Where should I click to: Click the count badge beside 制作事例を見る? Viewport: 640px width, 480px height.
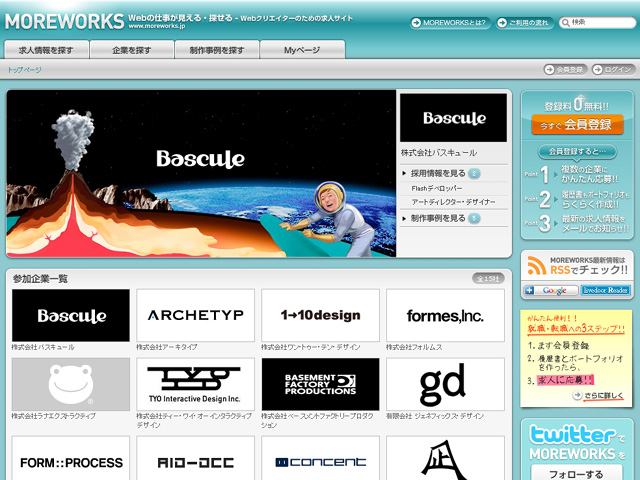(474, 218)
